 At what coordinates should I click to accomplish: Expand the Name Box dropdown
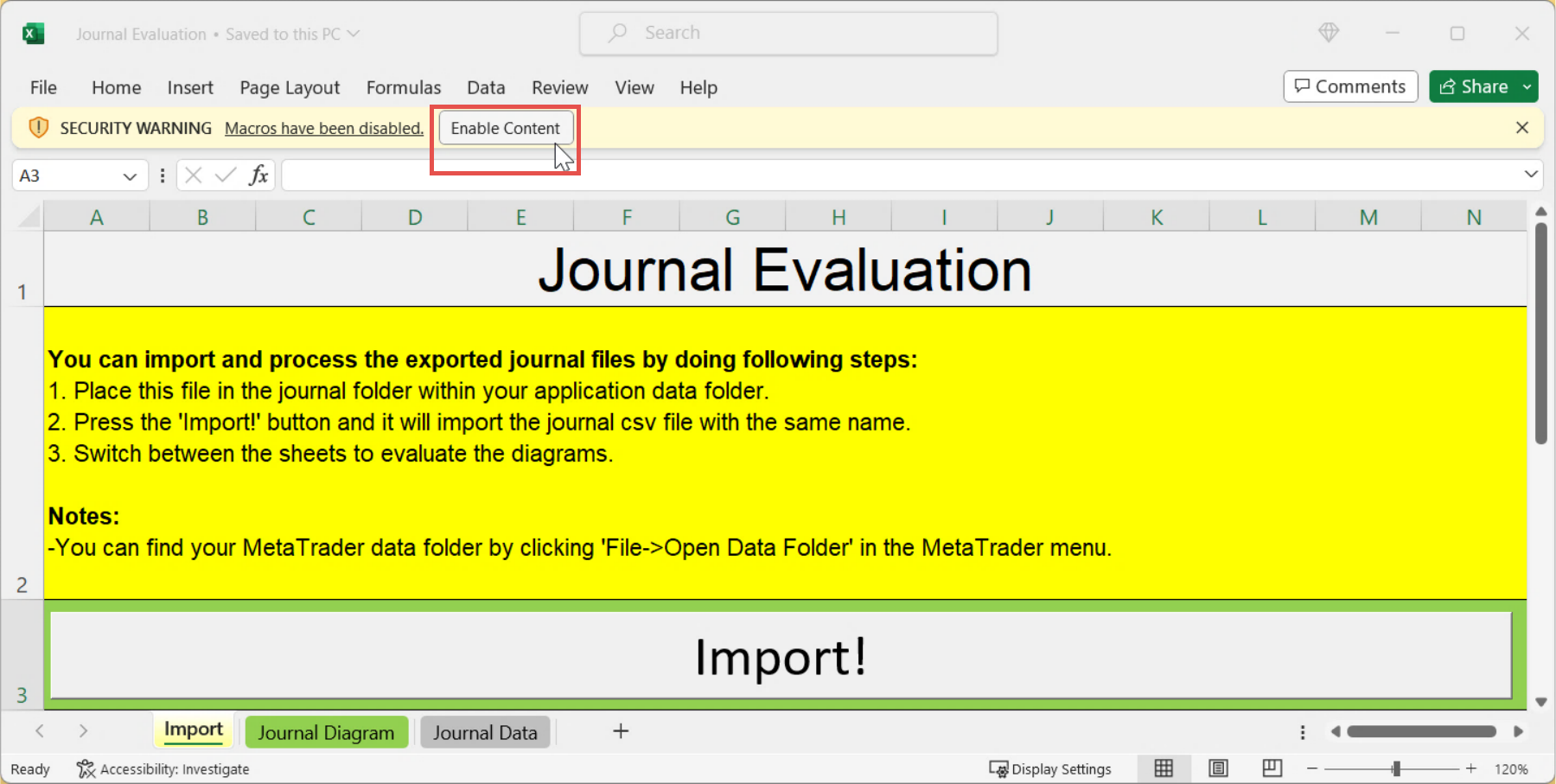130,176
